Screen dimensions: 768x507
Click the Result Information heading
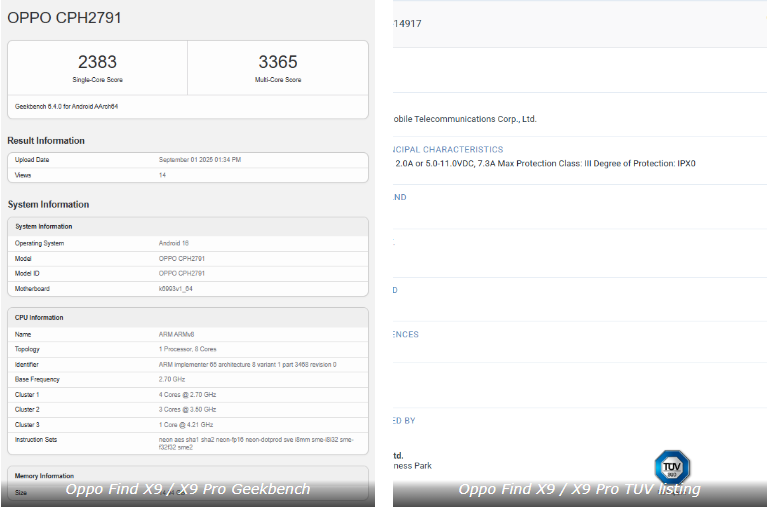(46, 141)
